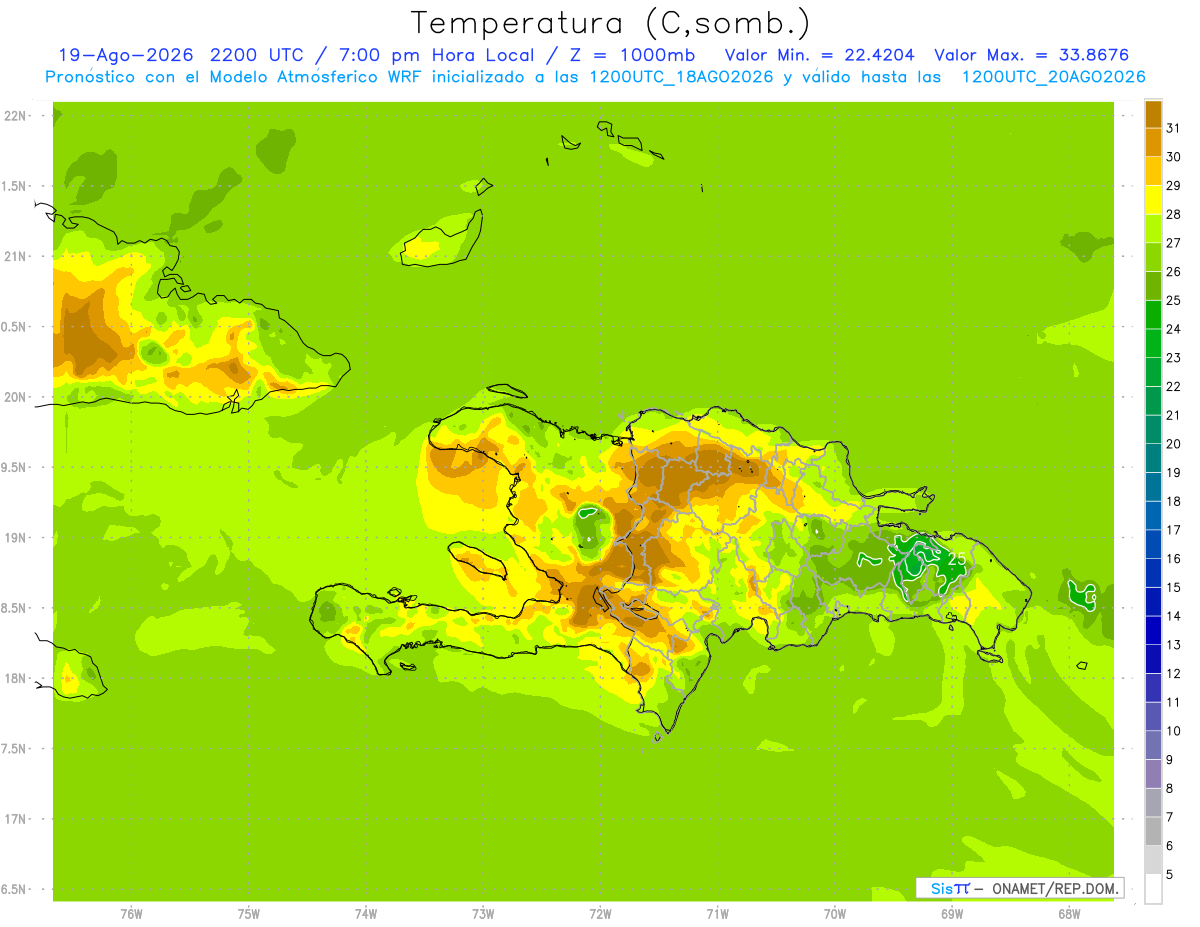1200x927 pixels.
Task: Select the yellow 28 degree legend color
Action: tap(1153, 200)
